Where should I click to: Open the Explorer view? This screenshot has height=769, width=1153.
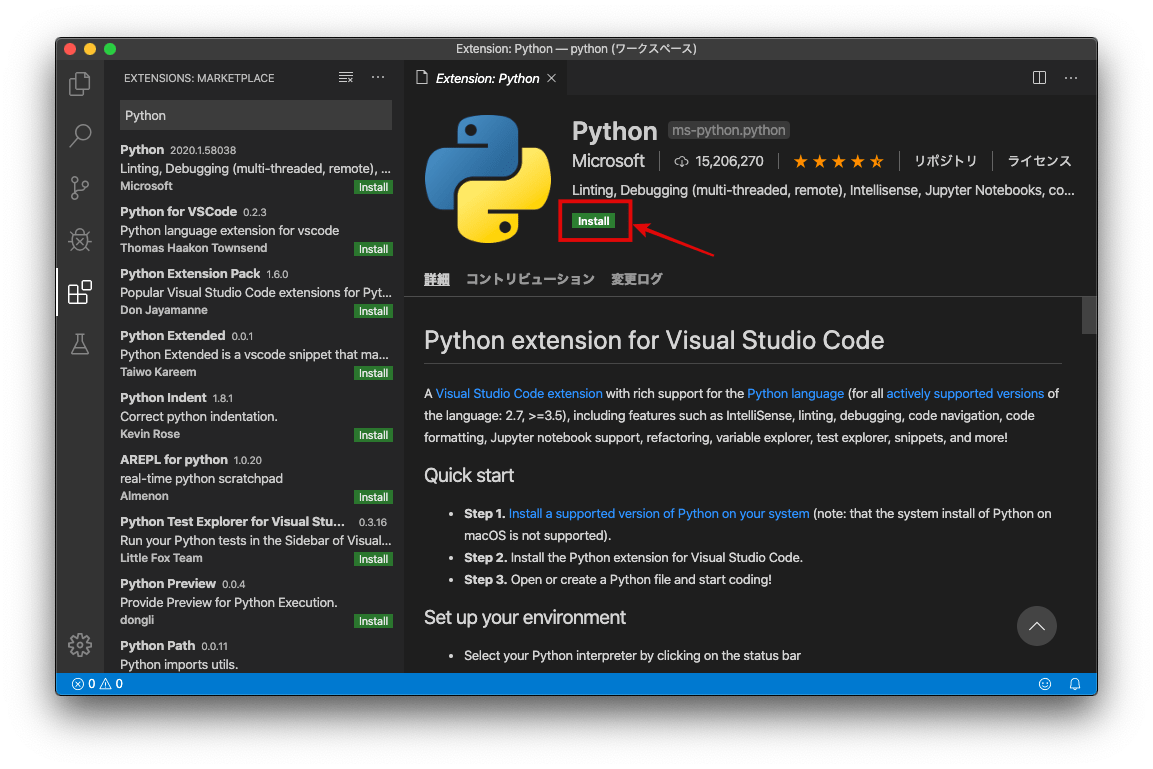(80, 85)
